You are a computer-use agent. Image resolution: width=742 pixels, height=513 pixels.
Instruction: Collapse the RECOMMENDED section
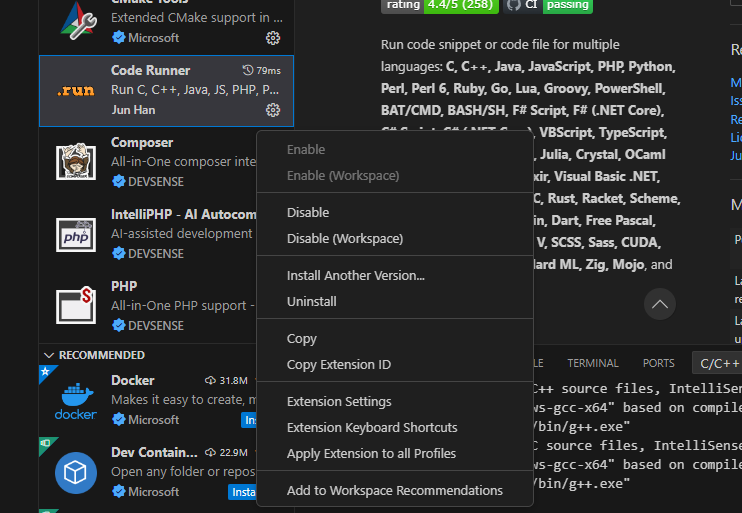coord(49,355)
